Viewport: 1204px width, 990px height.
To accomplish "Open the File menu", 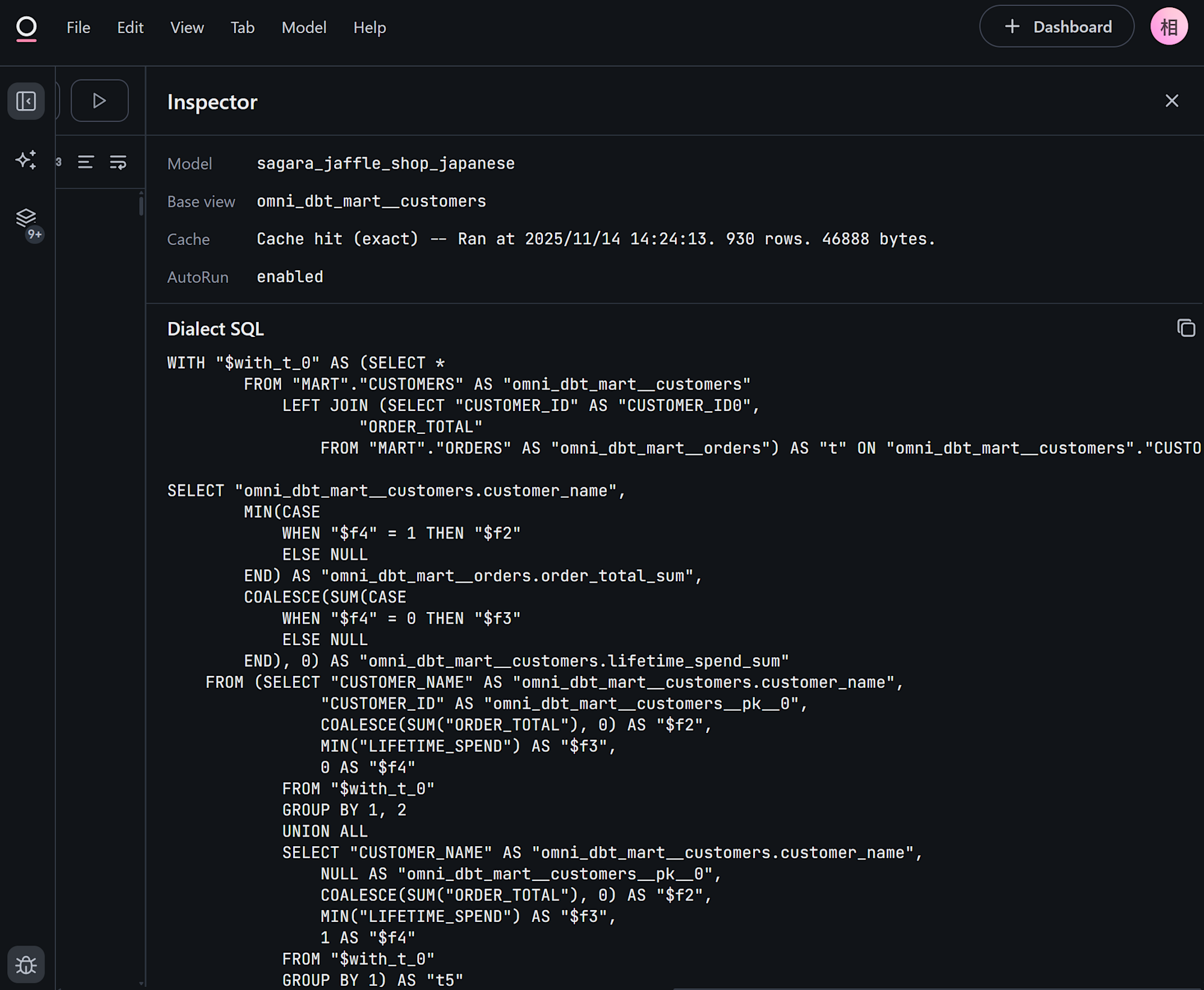I will [x=78, y=28].
